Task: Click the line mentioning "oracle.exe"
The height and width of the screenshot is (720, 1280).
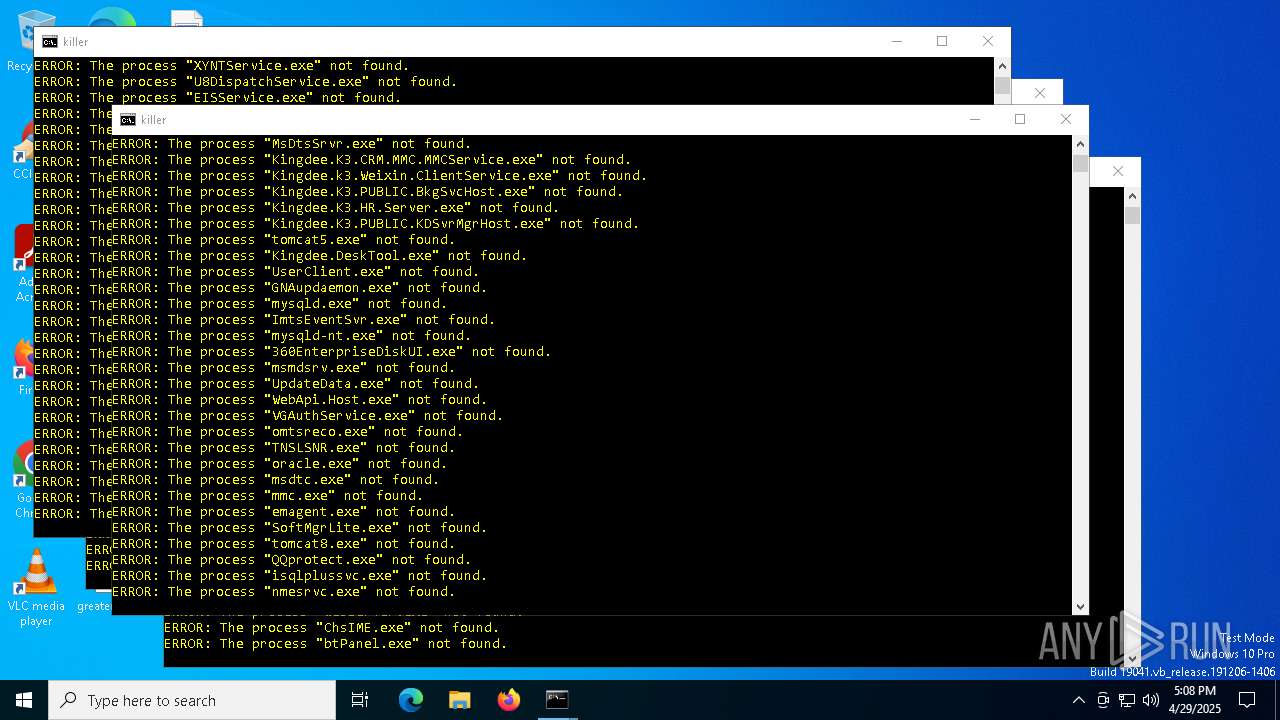Action: (x=279, y=464)
